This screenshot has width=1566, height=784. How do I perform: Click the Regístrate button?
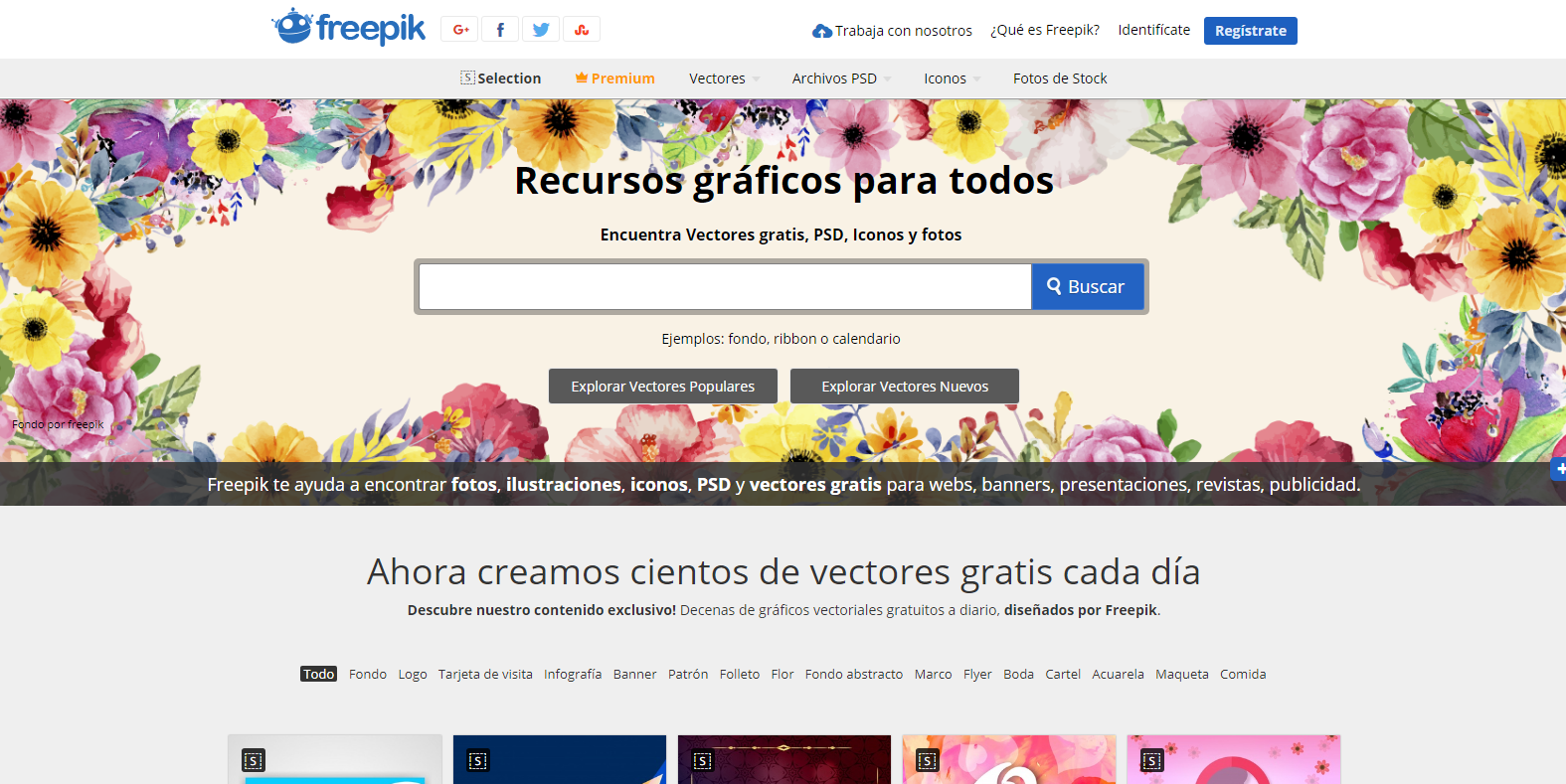[x=1251, y=31]
